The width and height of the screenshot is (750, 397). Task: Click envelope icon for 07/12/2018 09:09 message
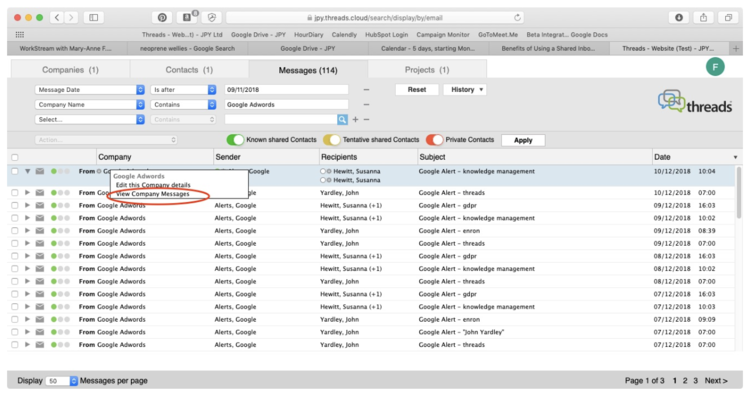tap(40, 319)
